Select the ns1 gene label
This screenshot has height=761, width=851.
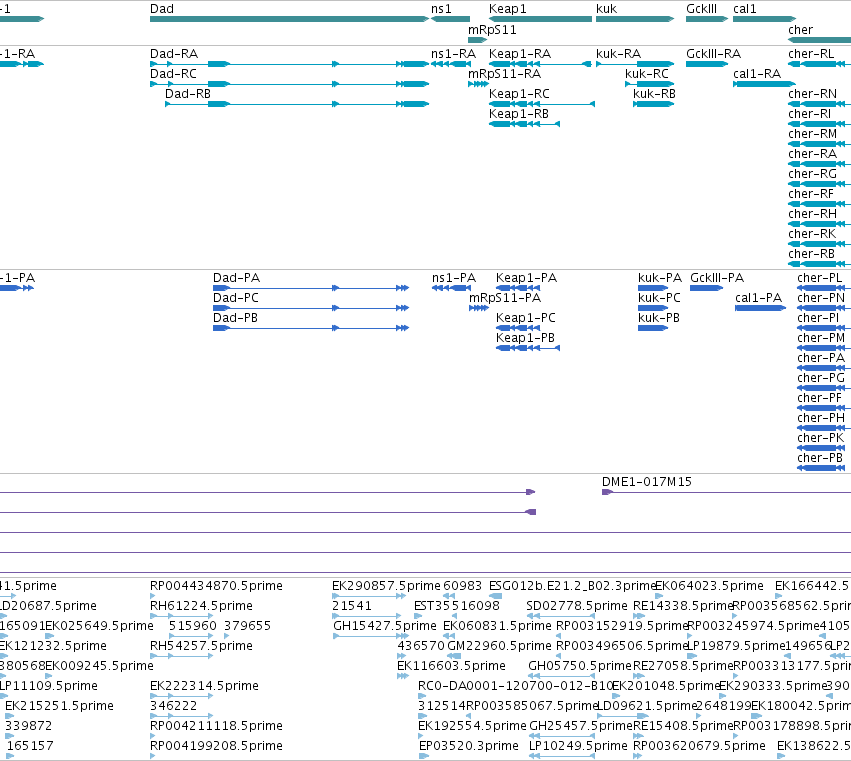441,9
